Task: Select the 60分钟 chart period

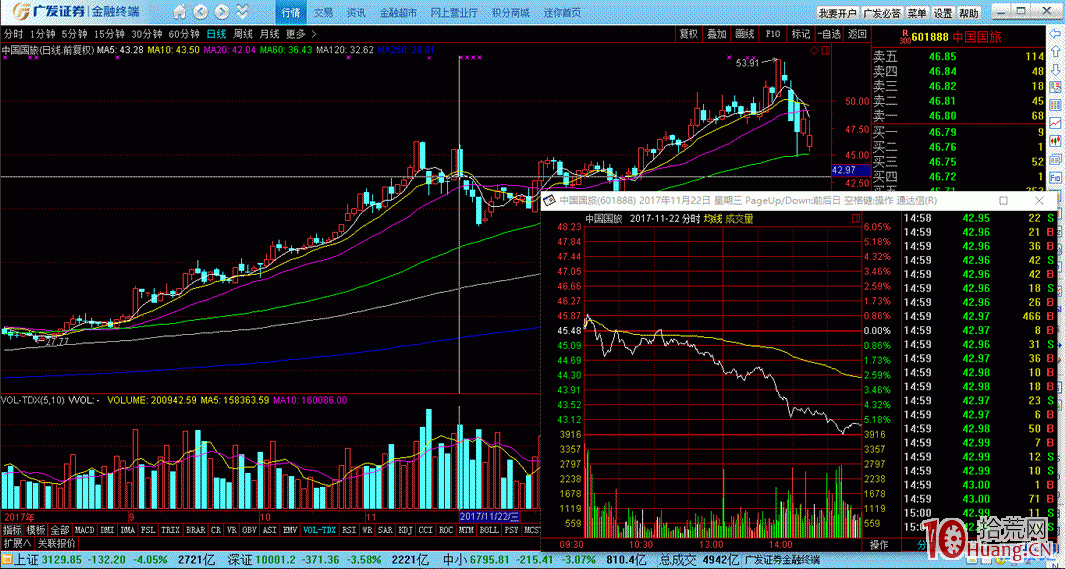Action: pyautogui.click(x=184, y=34)
